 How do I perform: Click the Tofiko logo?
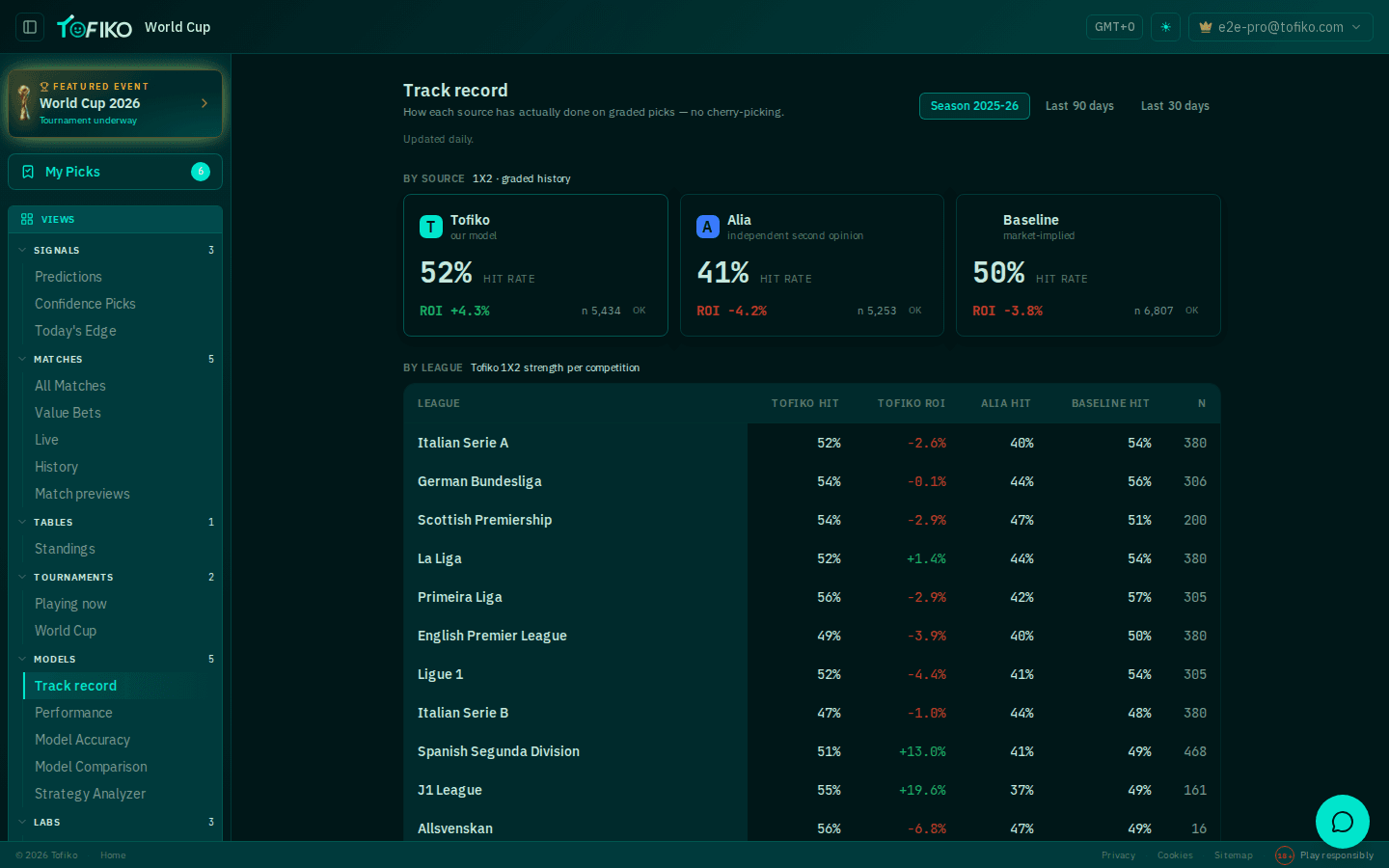point(95,27)
